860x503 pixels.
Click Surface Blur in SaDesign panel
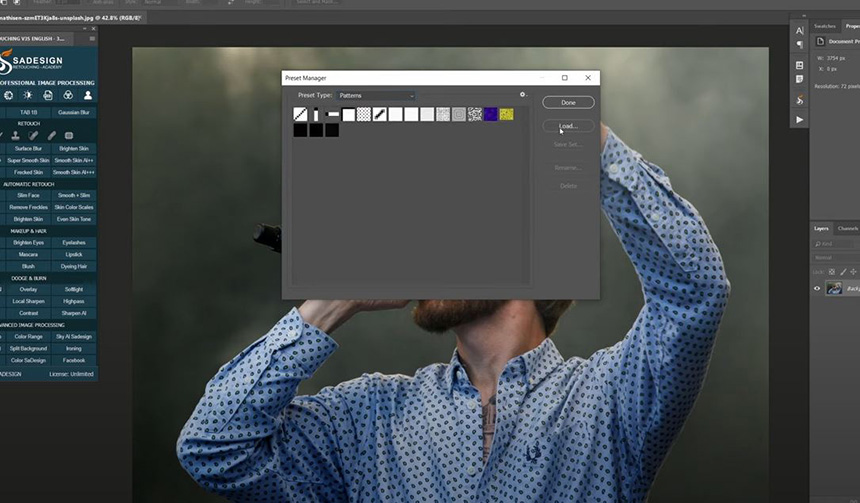(x=29, y=149)
